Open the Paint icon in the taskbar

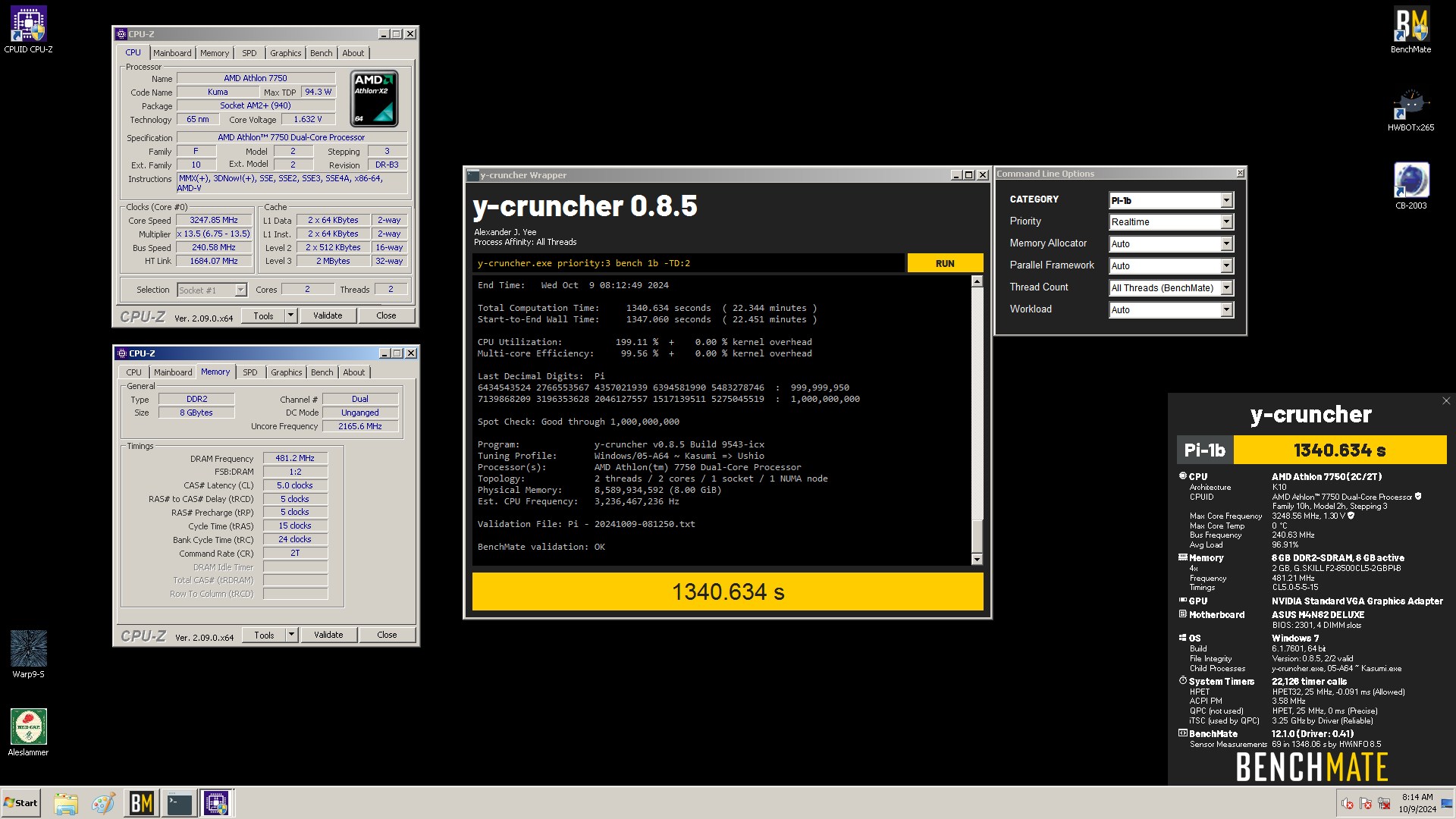pos(103,803)
